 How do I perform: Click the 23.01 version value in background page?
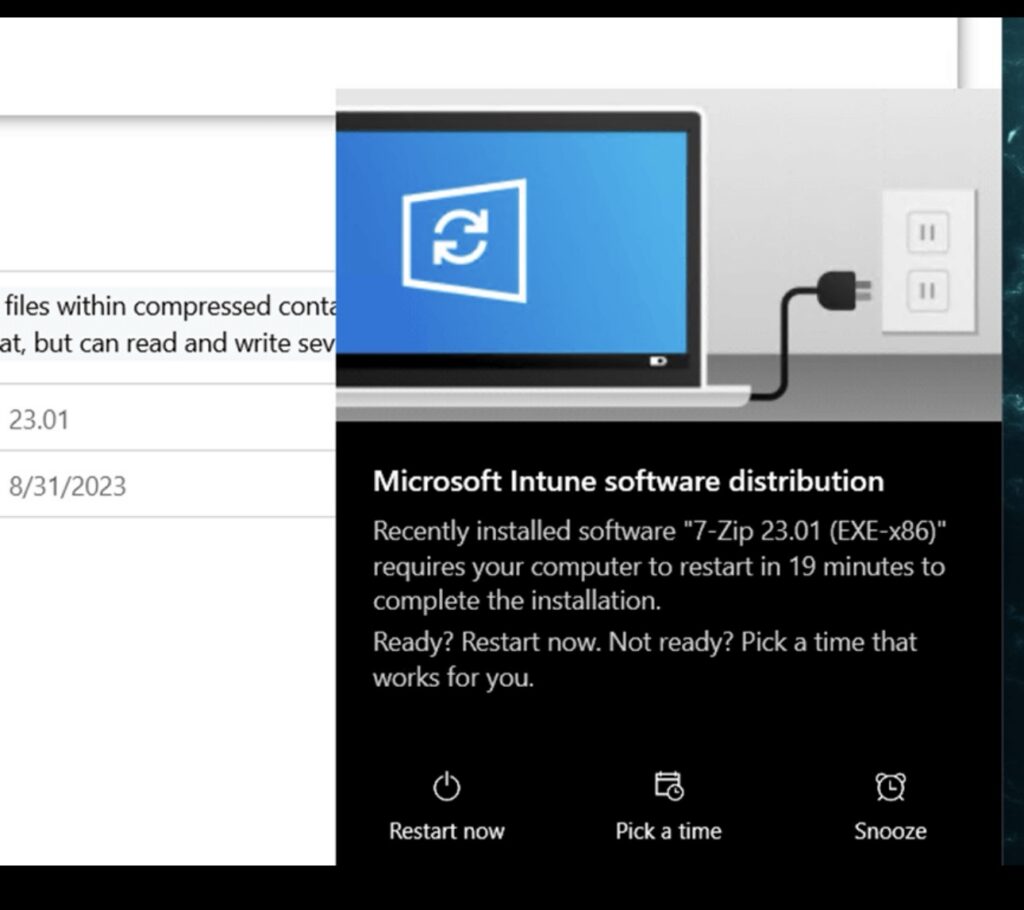(39, 419)
